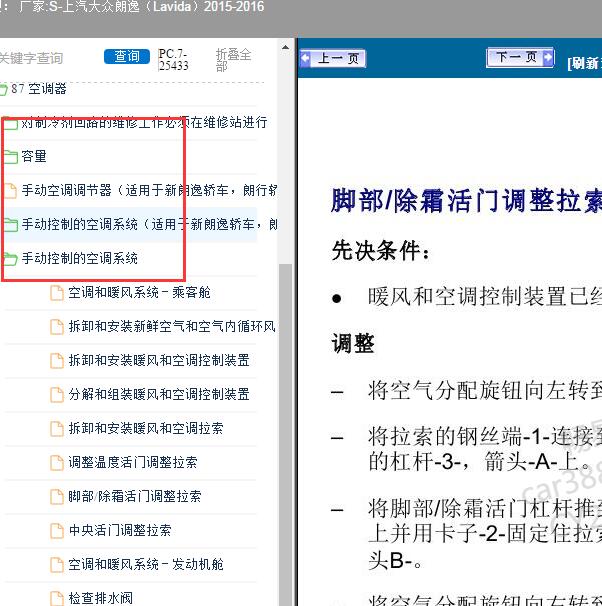The image size is (602, 606).
Task: Open 拆卸和安装暖风和空调控制装置 page
Action: tap(159, 360)
